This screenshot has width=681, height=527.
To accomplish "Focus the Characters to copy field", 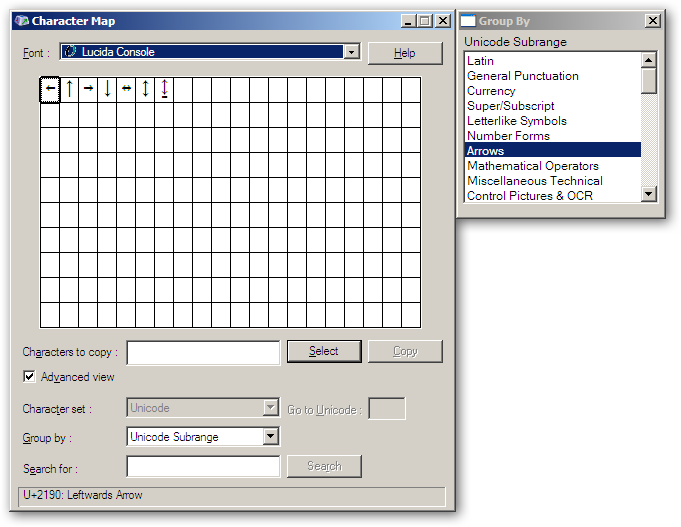I will pyautogui.click(x=203, y=352).
